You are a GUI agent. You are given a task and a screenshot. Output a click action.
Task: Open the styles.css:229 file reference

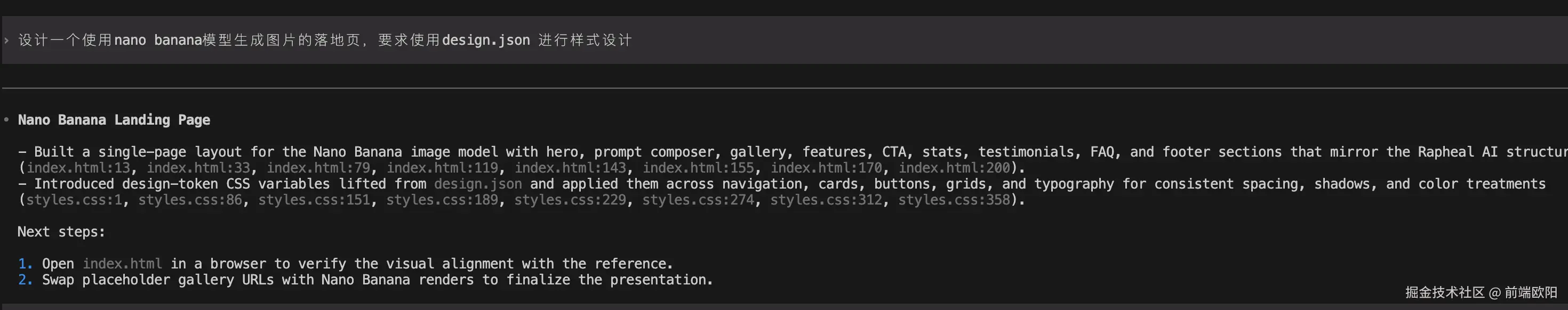coord(570,200)
